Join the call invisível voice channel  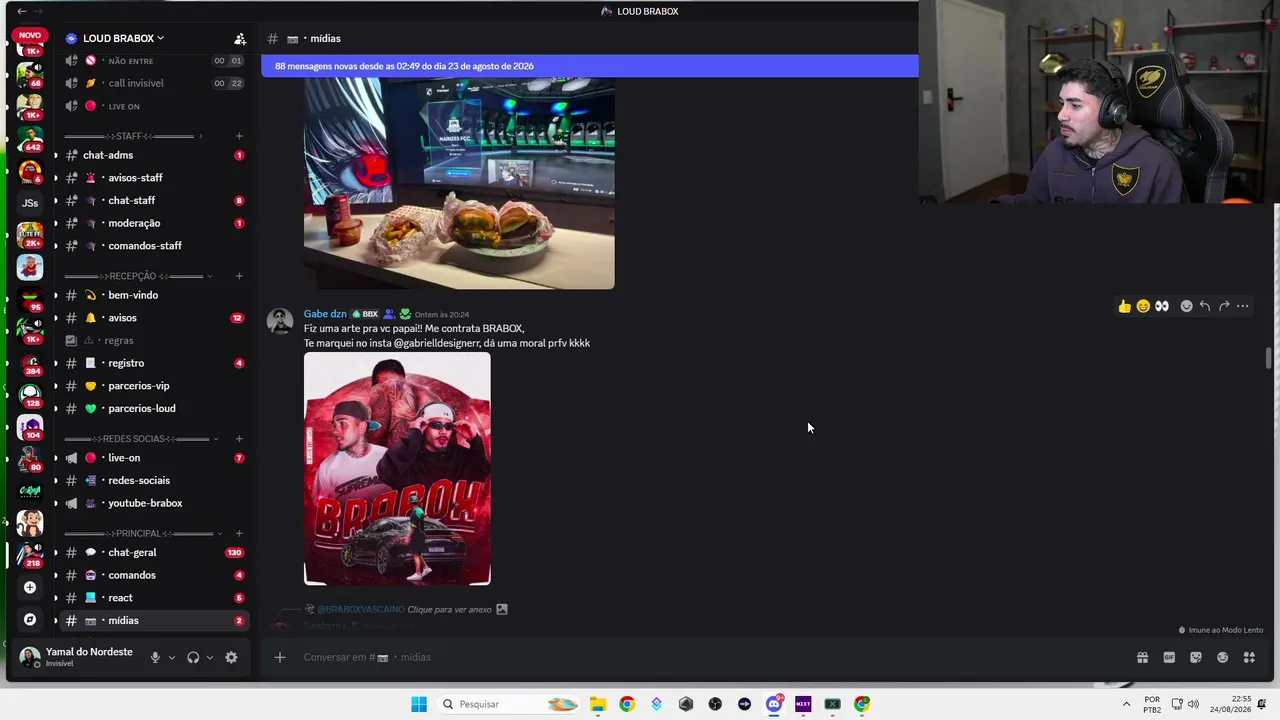point(154,83)
